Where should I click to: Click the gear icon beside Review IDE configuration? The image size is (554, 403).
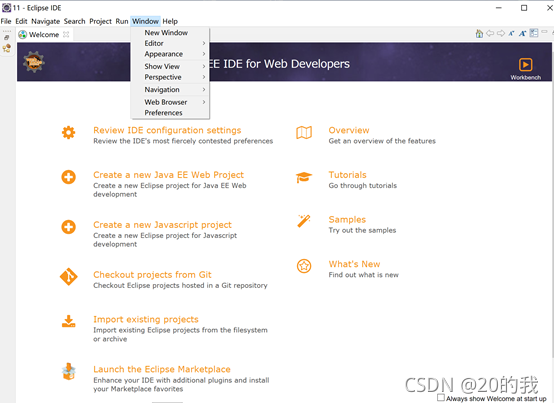pos(69,133)
